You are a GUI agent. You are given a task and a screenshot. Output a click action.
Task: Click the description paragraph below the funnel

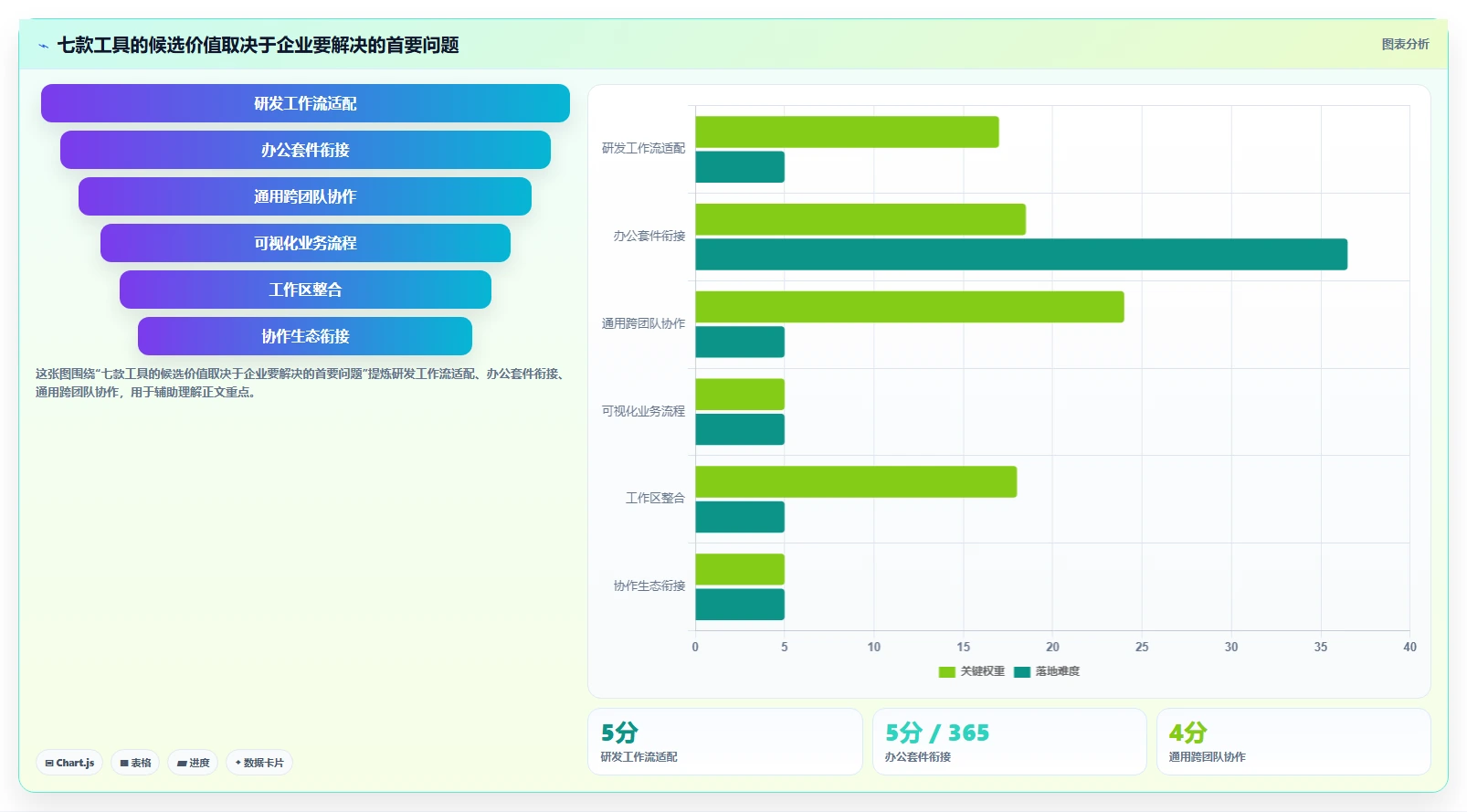(301, 383)
